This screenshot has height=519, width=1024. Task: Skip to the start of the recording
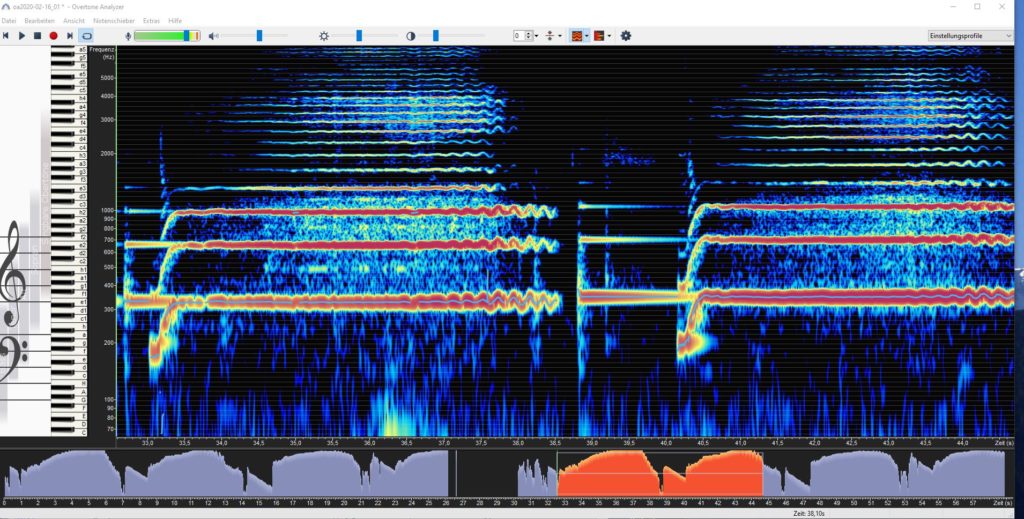[6, 36]
